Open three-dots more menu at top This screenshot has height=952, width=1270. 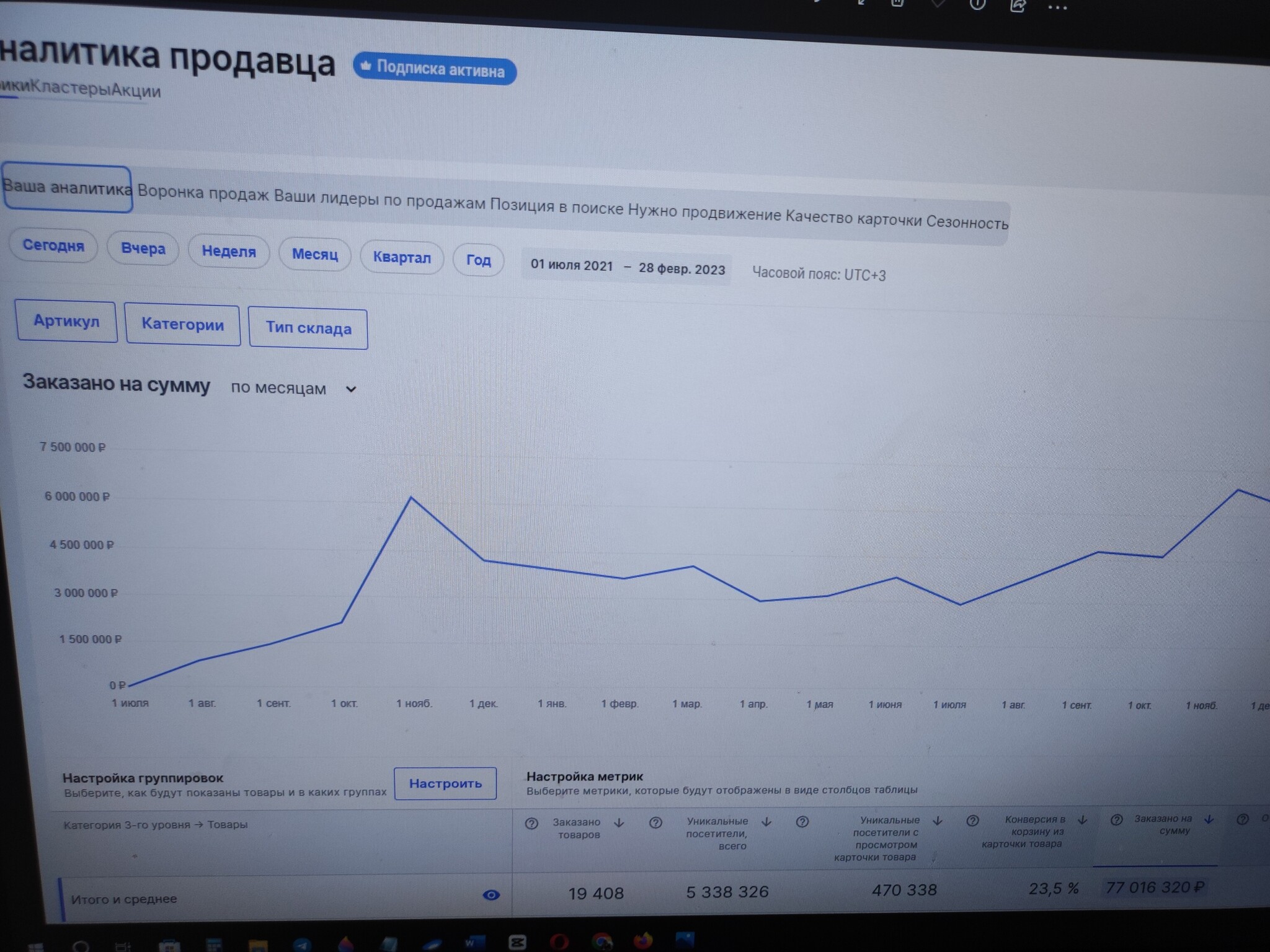coord(1057,7)
